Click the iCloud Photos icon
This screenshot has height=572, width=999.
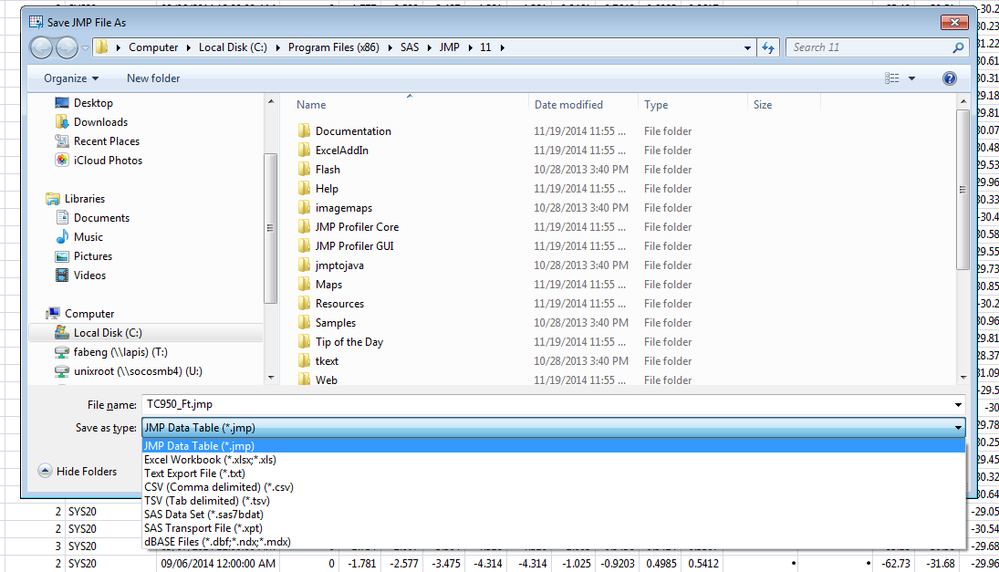[x=62, y=160]
